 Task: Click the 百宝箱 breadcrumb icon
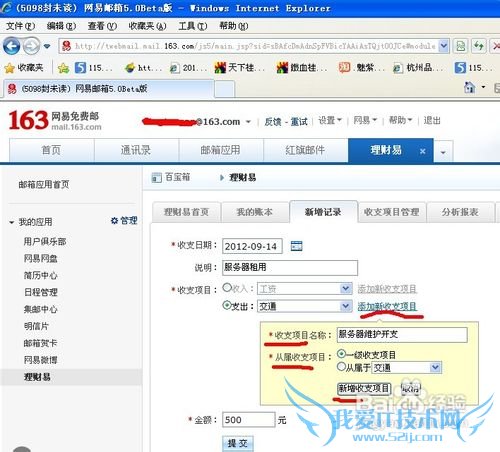point(156,178)
